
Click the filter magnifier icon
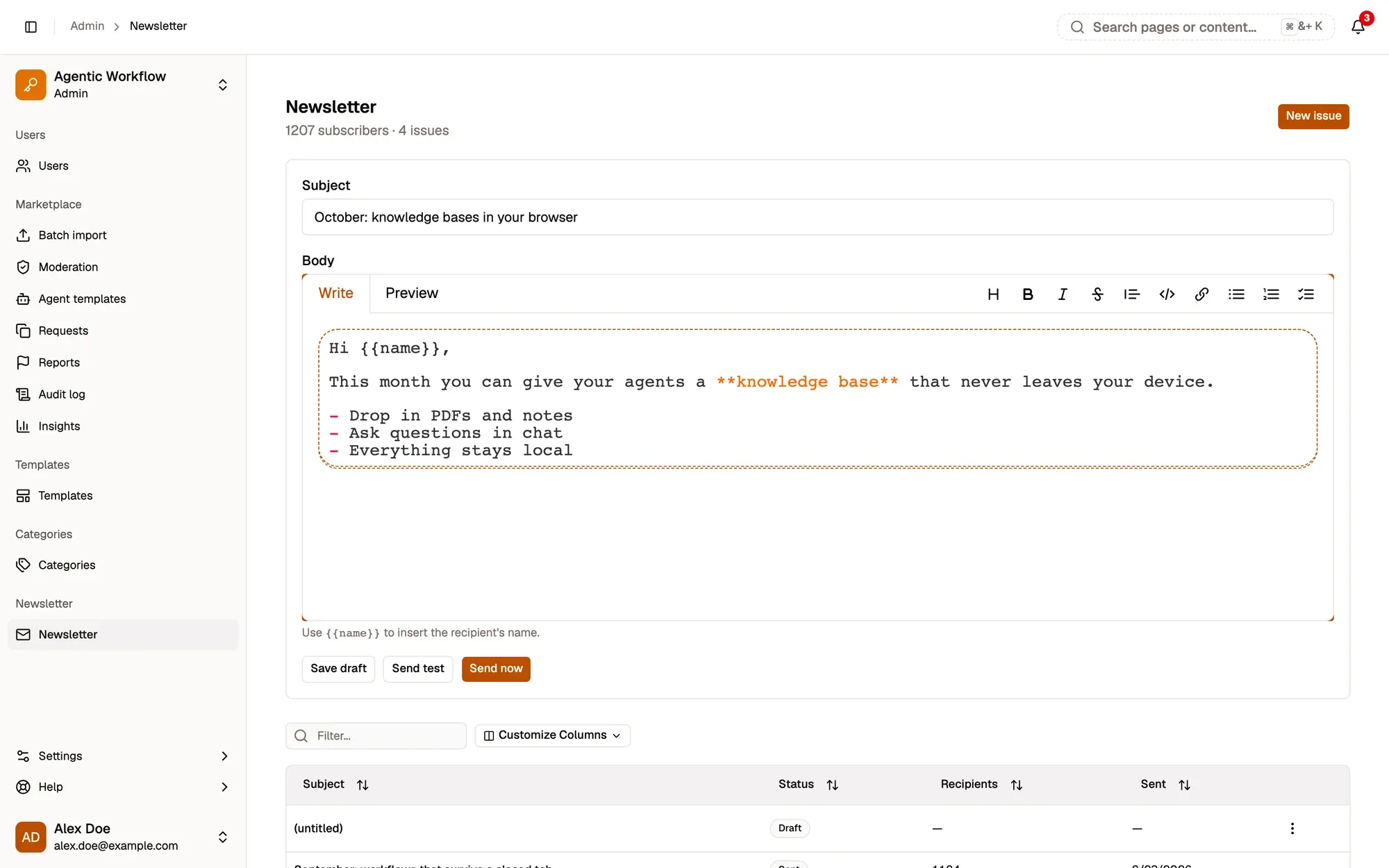tap(301, 736)
